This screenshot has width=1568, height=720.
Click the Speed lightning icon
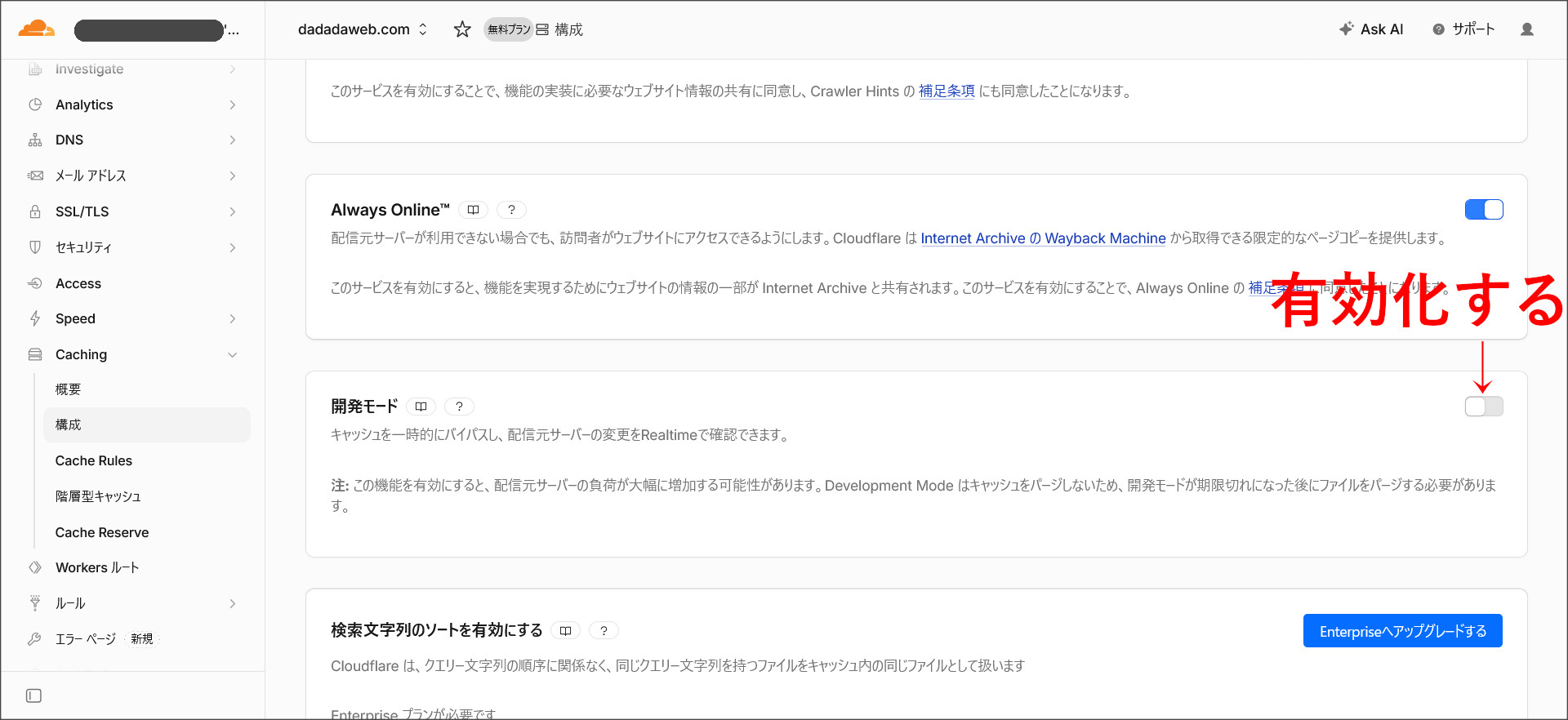pyautogui.click(x=35, y=318)
